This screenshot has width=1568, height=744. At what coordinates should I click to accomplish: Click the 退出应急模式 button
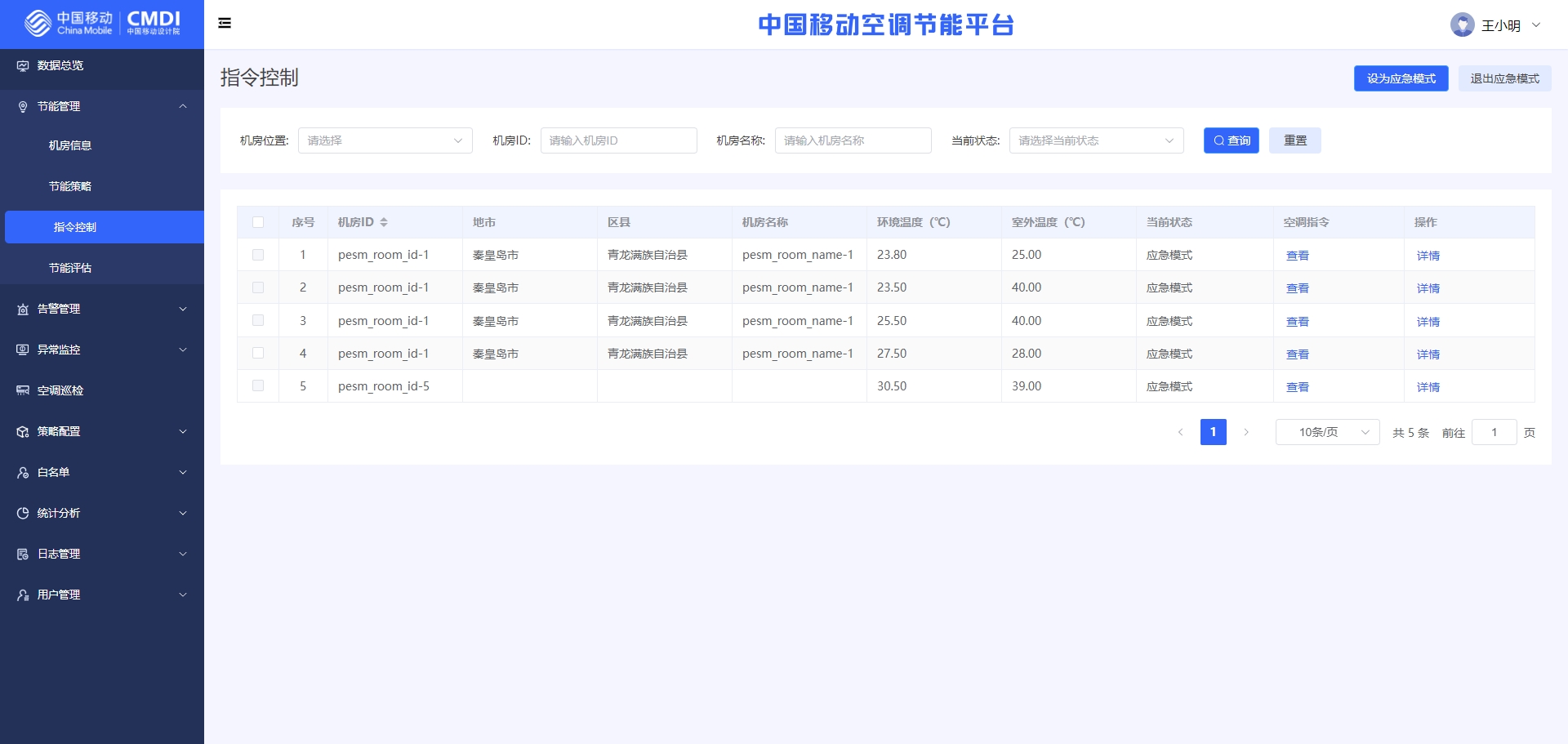[1505, 78]
